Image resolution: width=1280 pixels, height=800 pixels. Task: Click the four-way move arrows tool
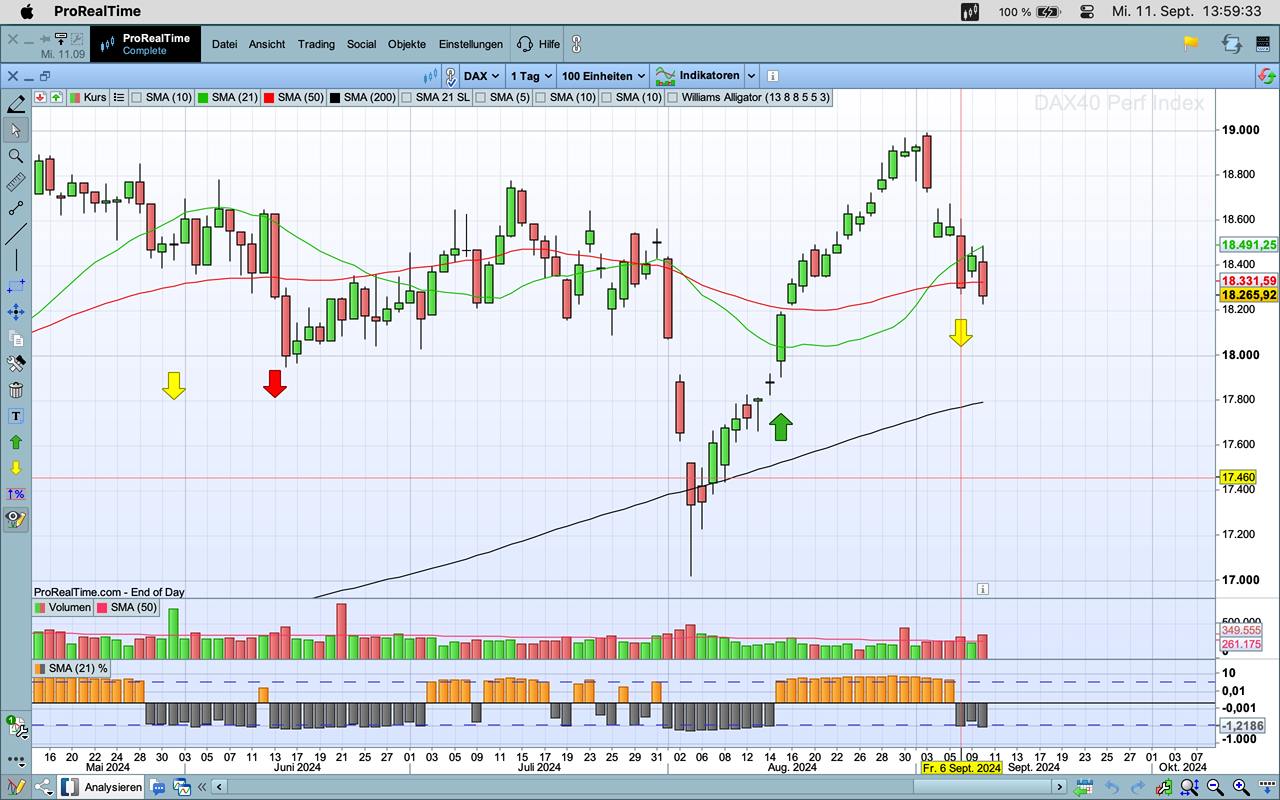click(x=16, y=312)
